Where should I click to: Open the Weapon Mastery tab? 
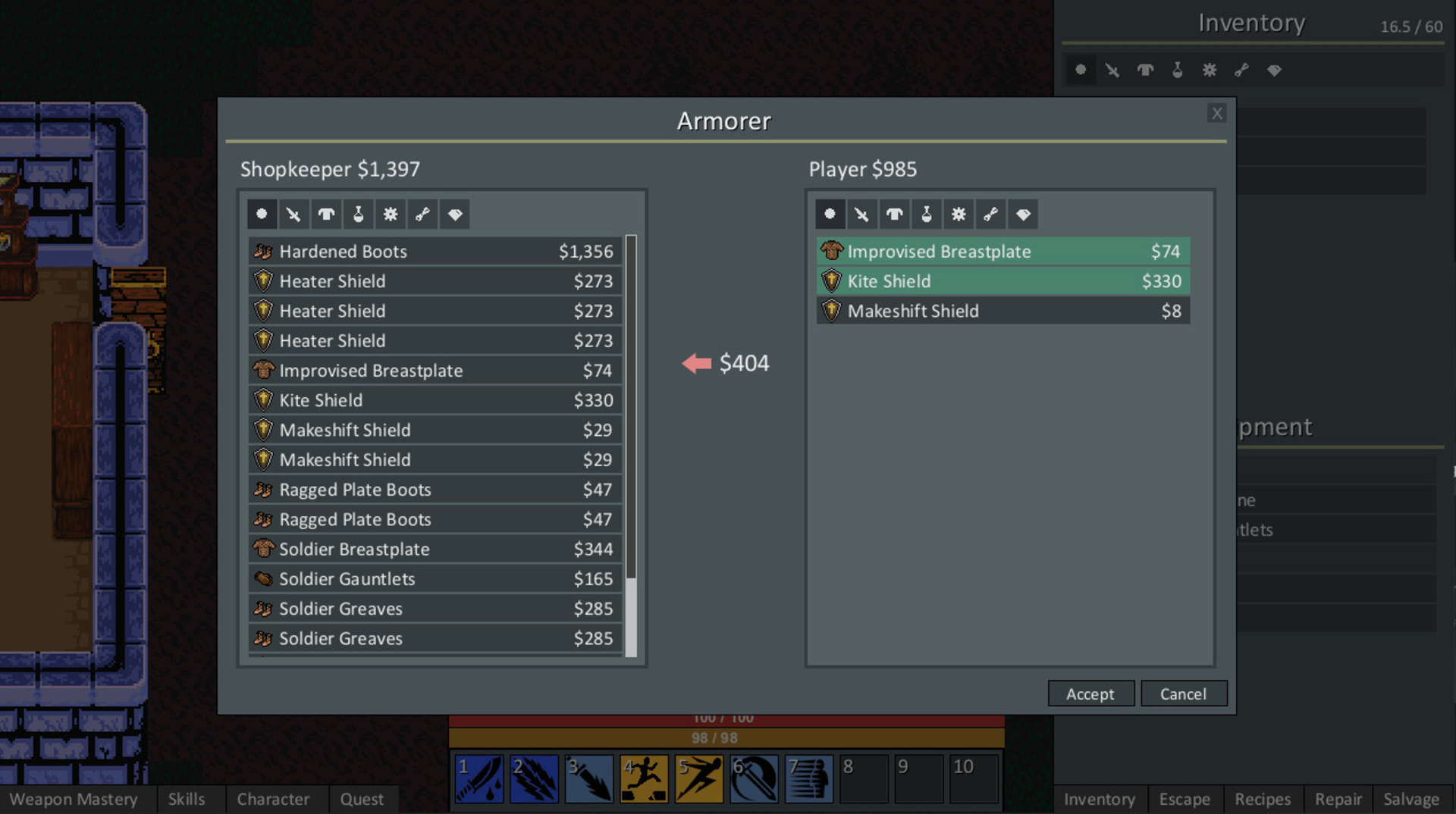click(74, 799)
